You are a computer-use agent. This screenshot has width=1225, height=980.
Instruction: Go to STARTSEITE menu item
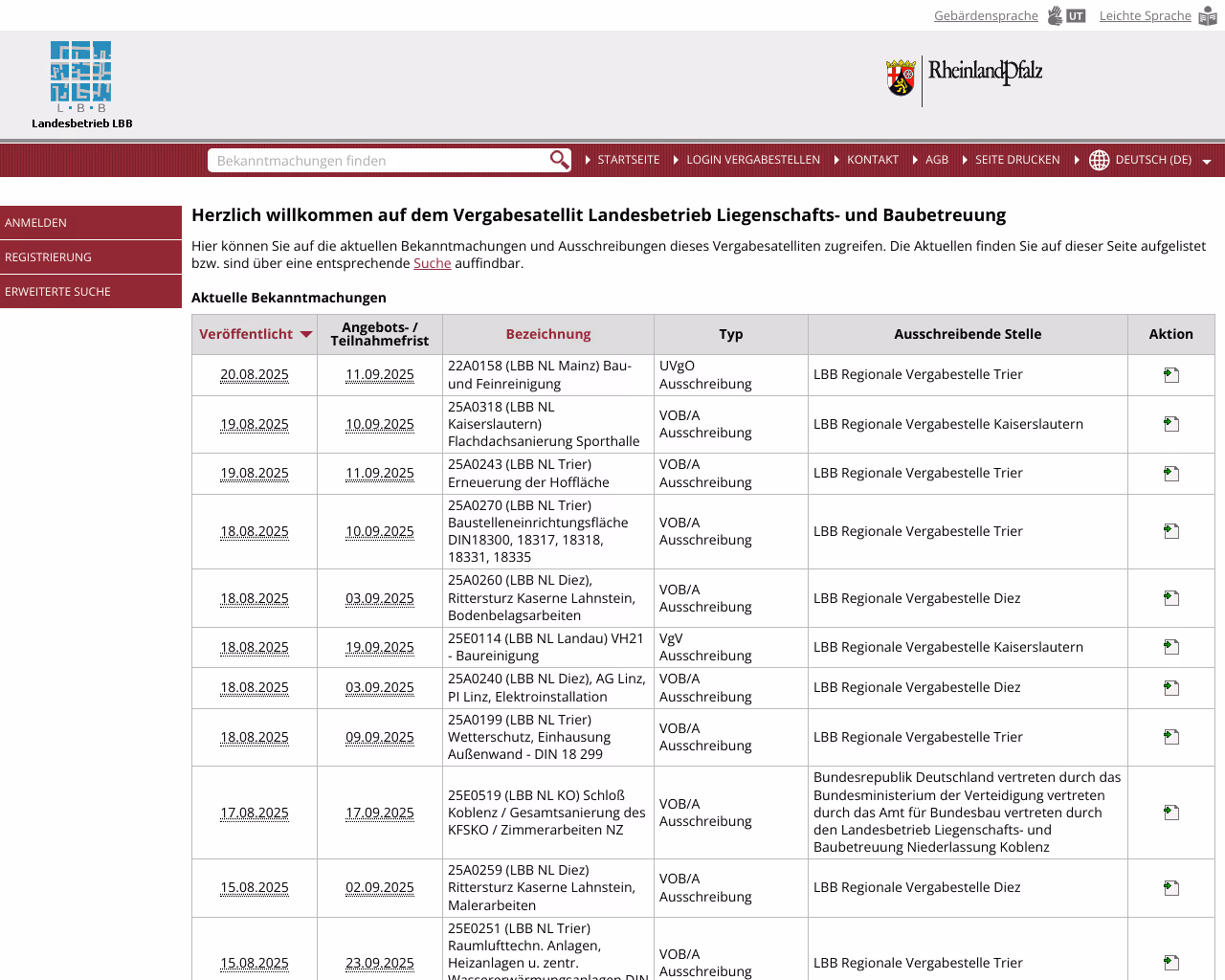[628, 160]
